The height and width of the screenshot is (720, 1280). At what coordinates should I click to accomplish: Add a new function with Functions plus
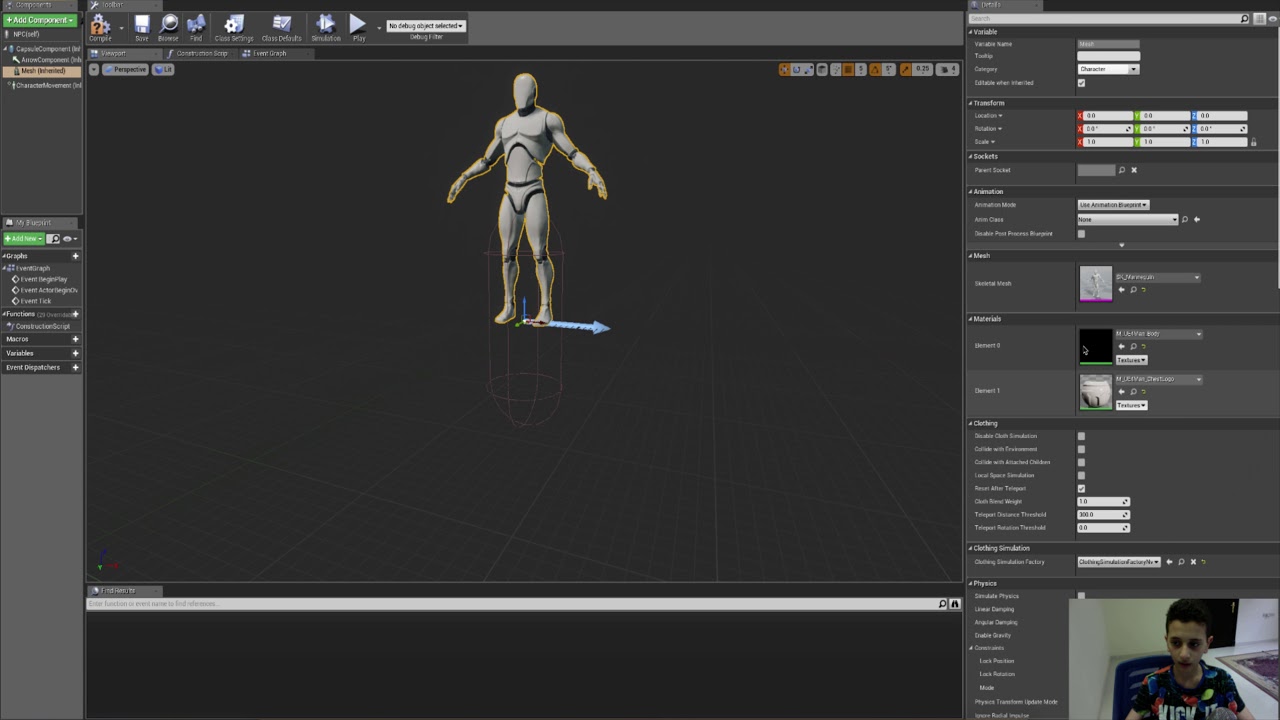click(75, 314)
